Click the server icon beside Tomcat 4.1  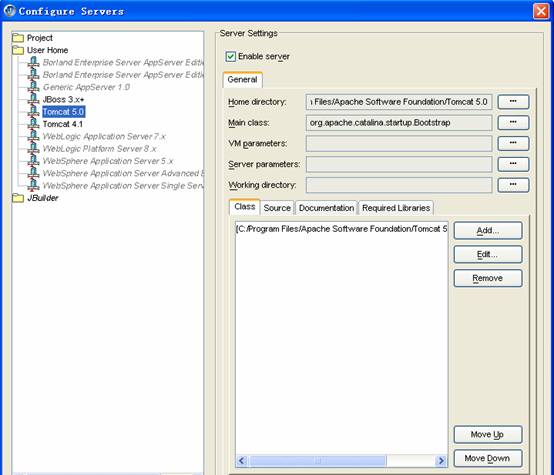tap(34, 124)
